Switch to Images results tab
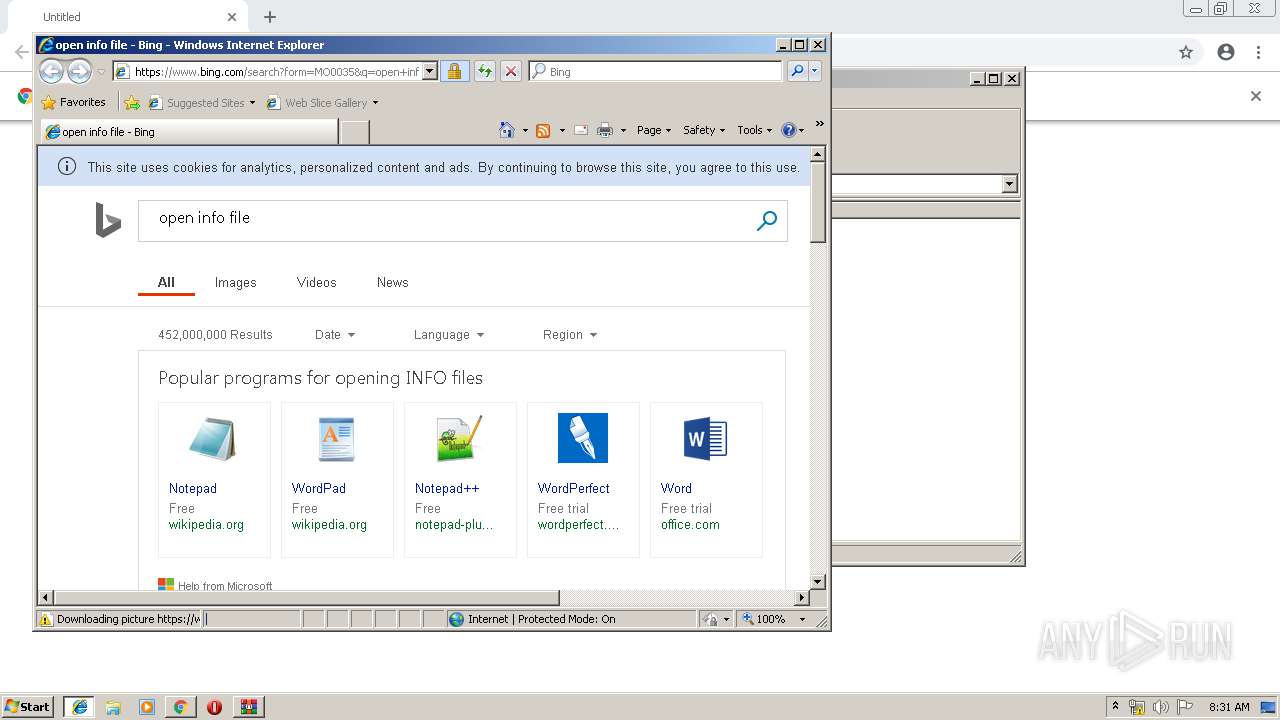Viewport: 1280px width, 720px height. [236, 283]
